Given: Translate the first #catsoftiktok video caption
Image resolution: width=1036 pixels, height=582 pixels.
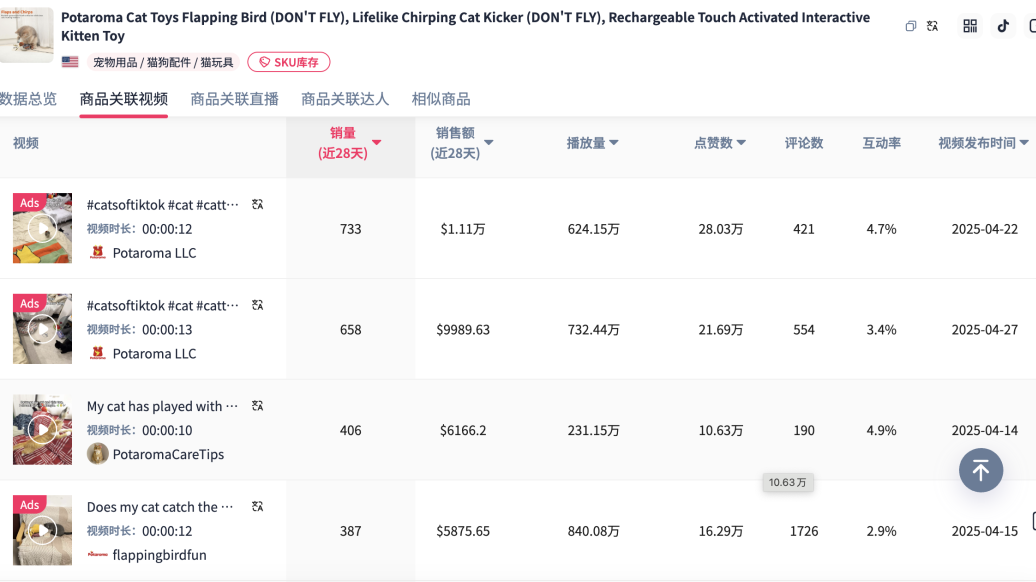Looking at the screenshot, I should point(258,204).
